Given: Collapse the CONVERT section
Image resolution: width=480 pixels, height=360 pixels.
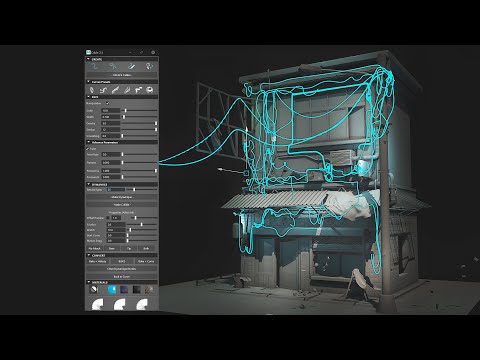Looking at the screenshot, I should tap(88, 255).
